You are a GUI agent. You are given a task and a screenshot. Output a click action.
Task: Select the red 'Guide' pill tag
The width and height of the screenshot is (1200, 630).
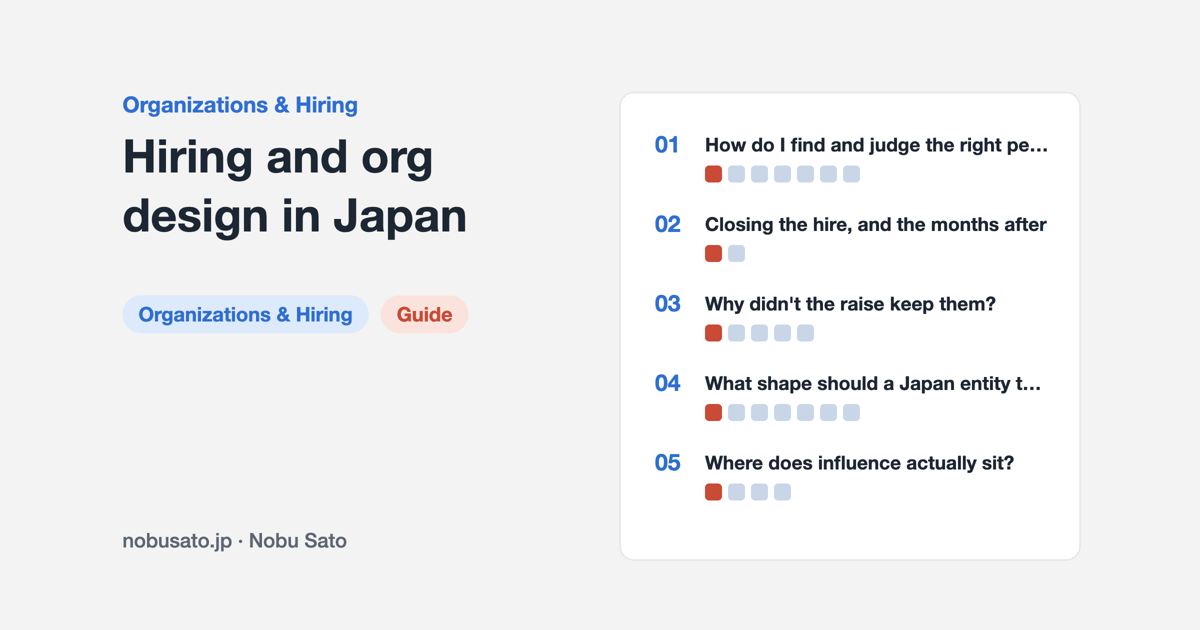click(x=424, y=314)
